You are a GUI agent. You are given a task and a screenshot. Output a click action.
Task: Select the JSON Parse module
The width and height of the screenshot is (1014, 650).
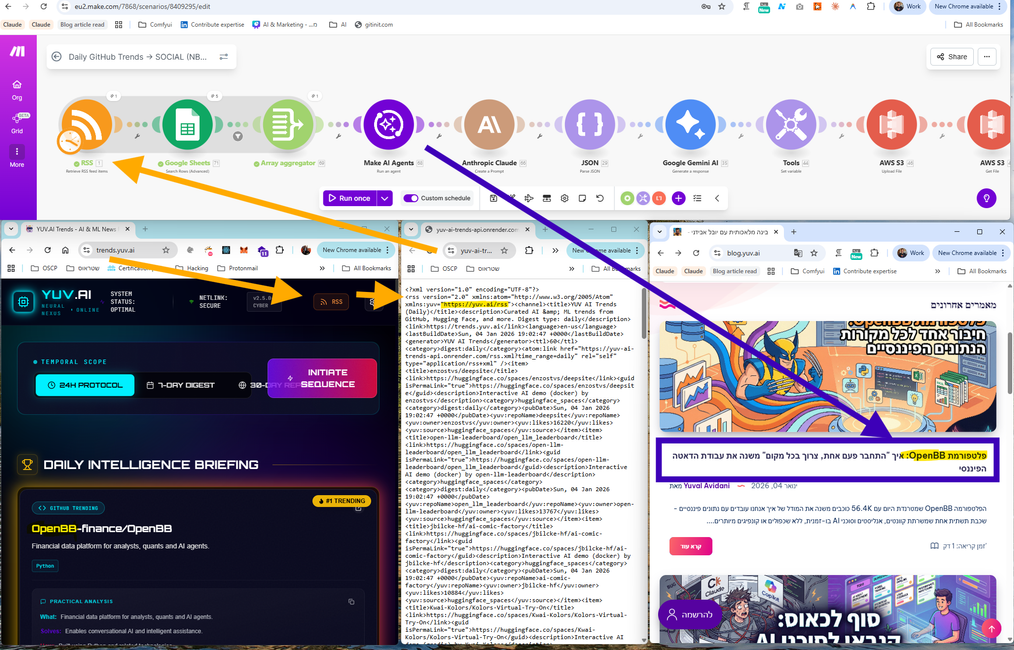(590, 124)
